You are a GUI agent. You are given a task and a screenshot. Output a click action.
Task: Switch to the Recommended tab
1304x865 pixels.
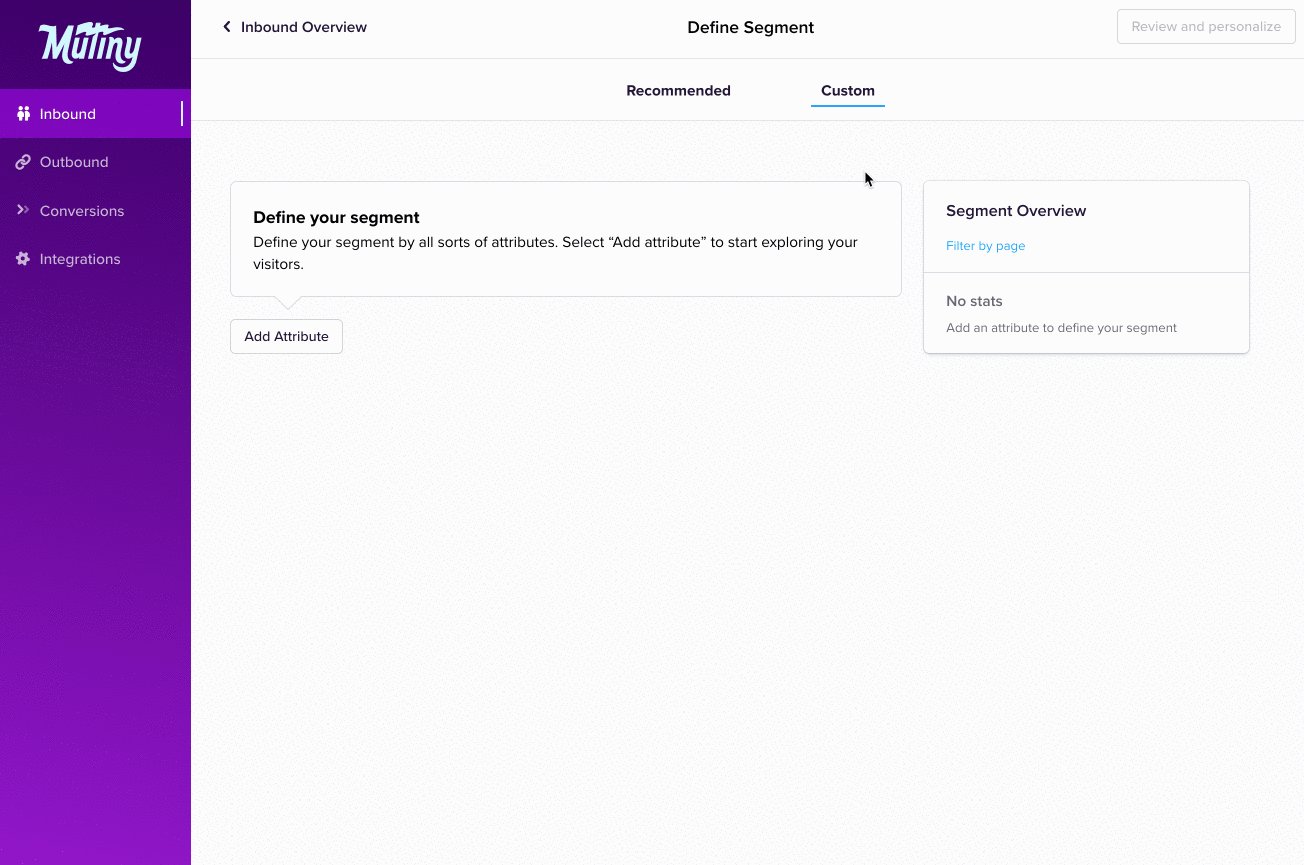click(678, 91)
